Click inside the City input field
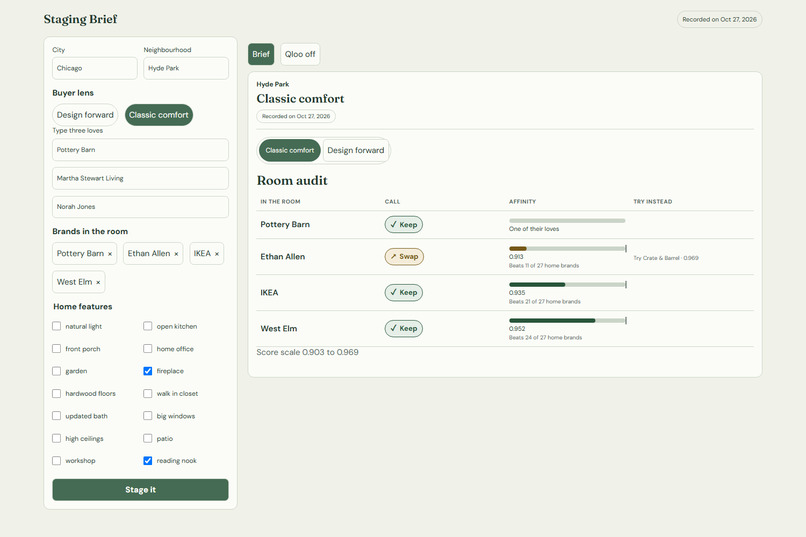The width and height of the screenshot is (806, 537). (x=95, y=68)
